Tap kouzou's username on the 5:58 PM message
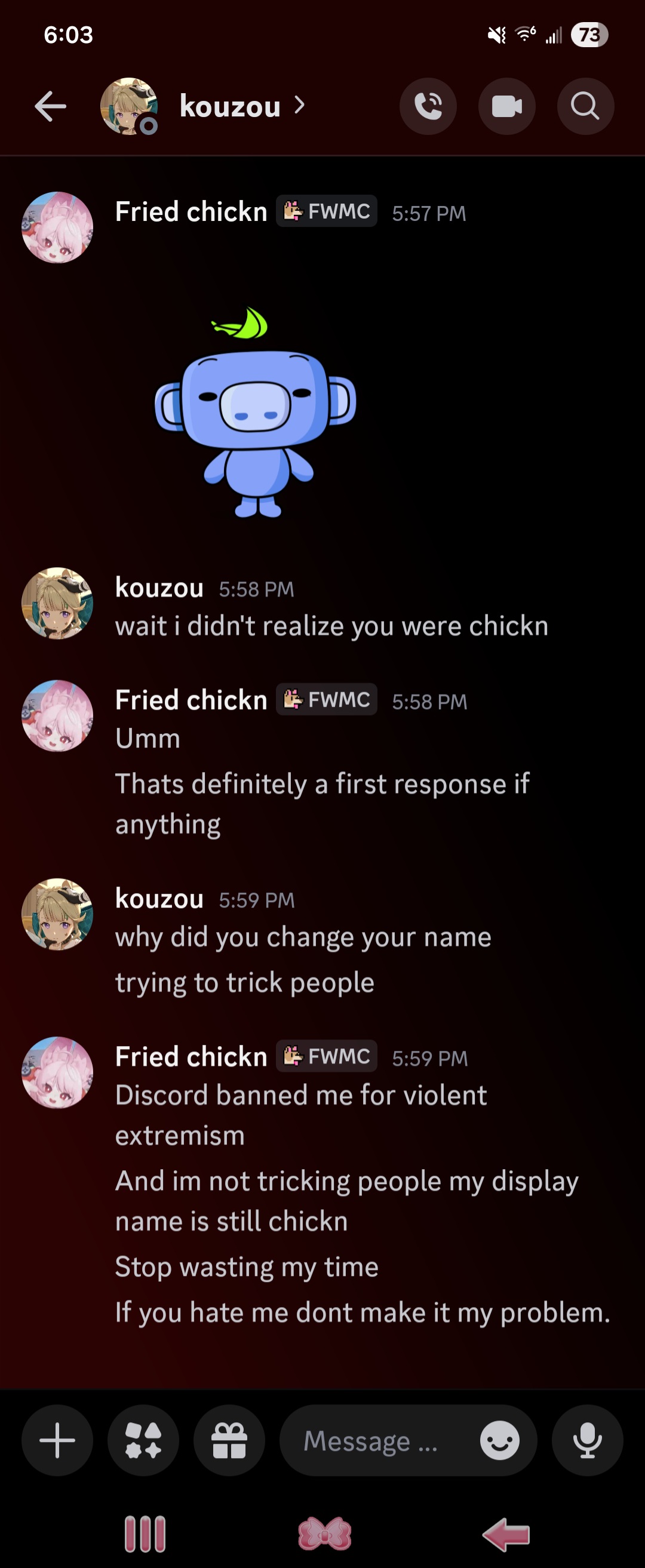This screenshot has width=645, height=1568. pos(159,588)
